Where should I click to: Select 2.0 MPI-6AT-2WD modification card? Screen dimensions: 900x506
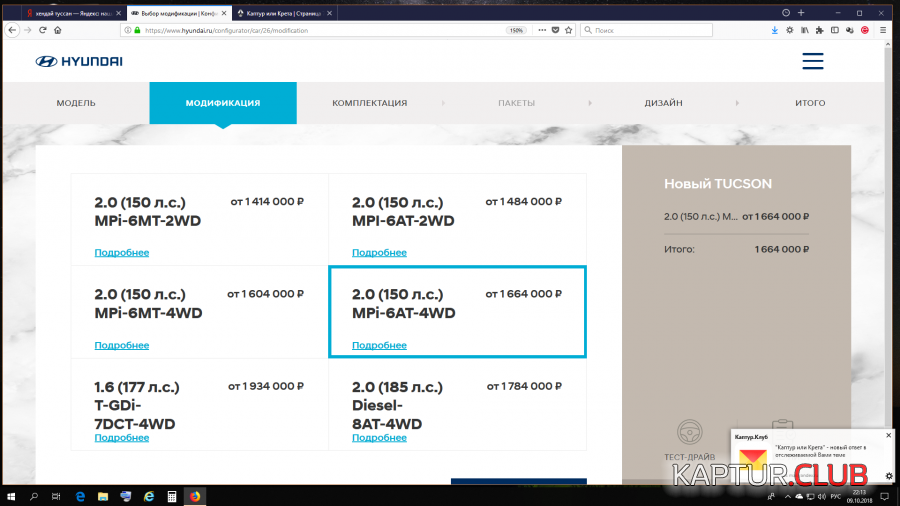point(457,220)
